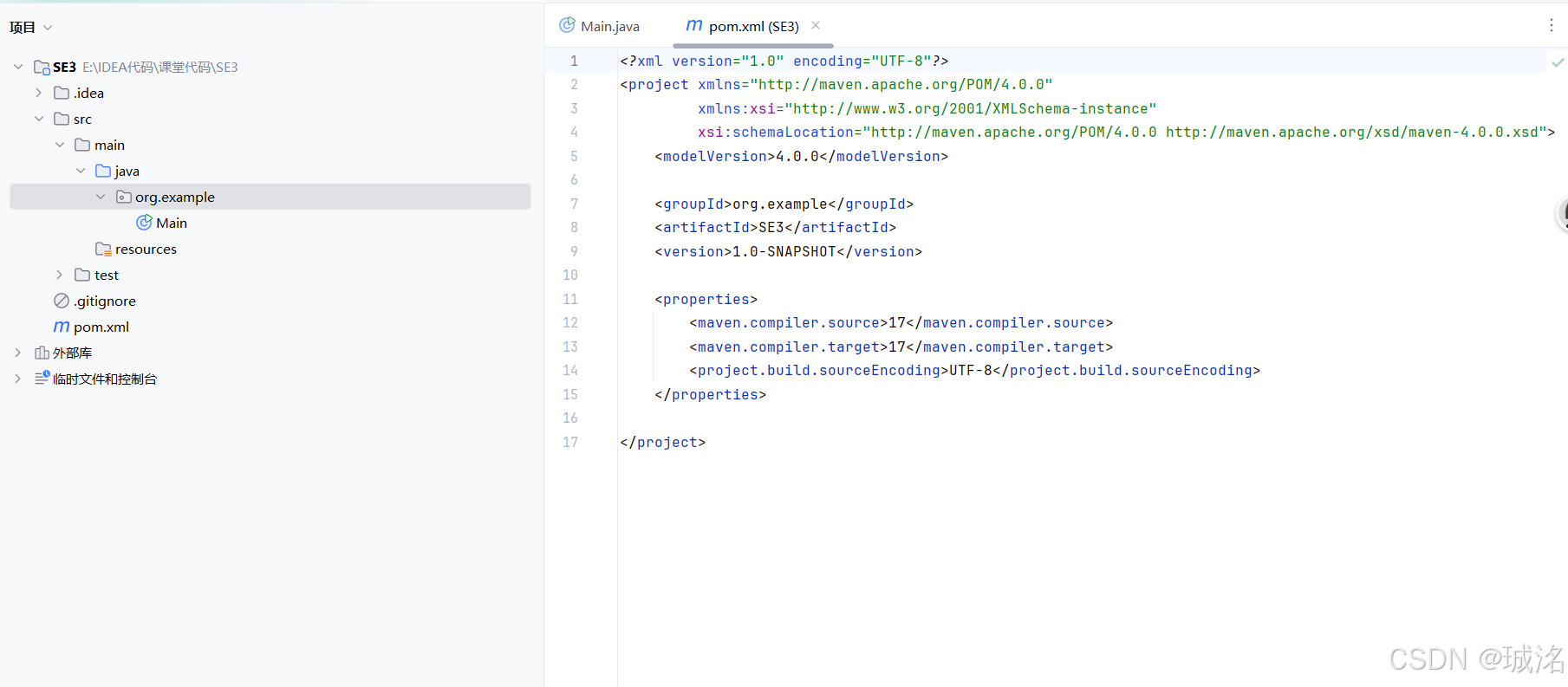Click the scratches and consoles icon

click(x=42, y=378)
